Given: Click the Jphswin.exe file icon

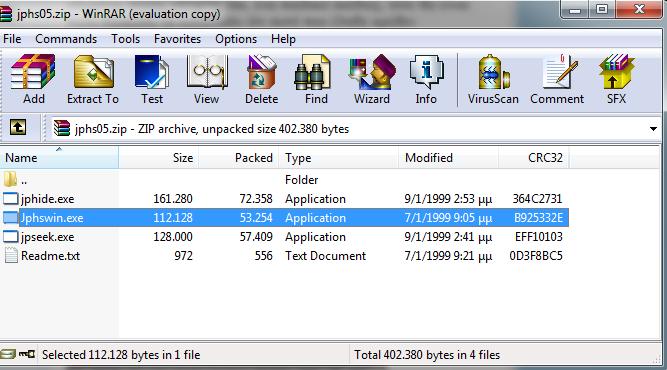Looking at the screenshot, I should 11,218.
